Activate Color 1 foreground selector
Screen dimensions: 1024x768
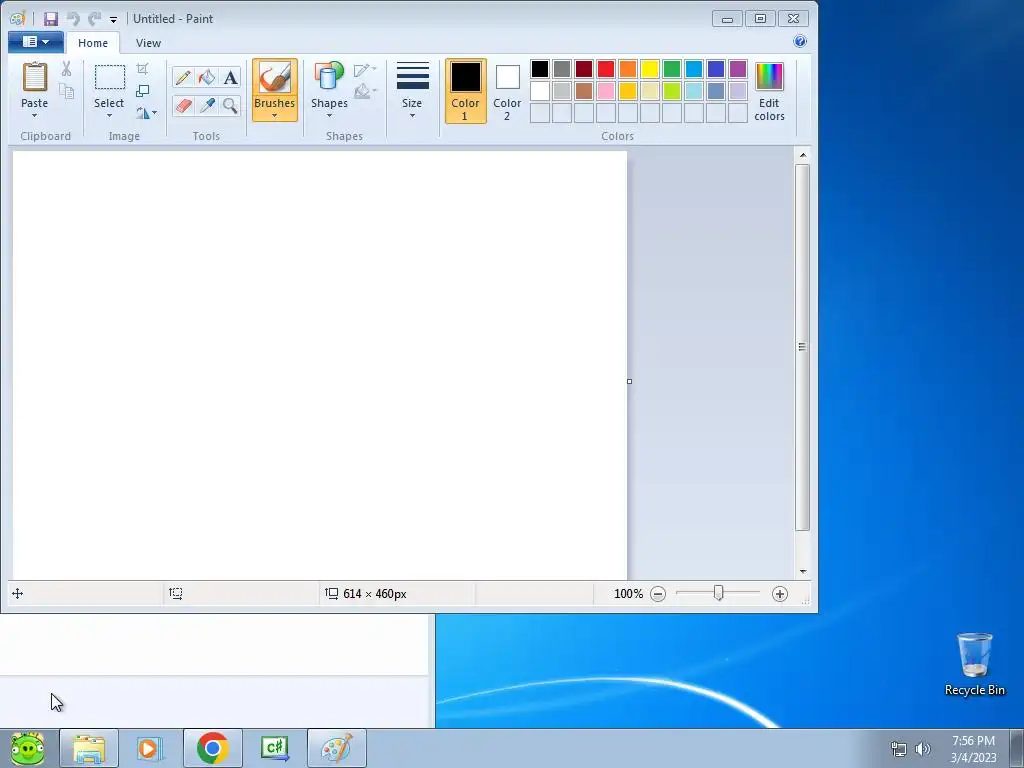pos(466,91)
